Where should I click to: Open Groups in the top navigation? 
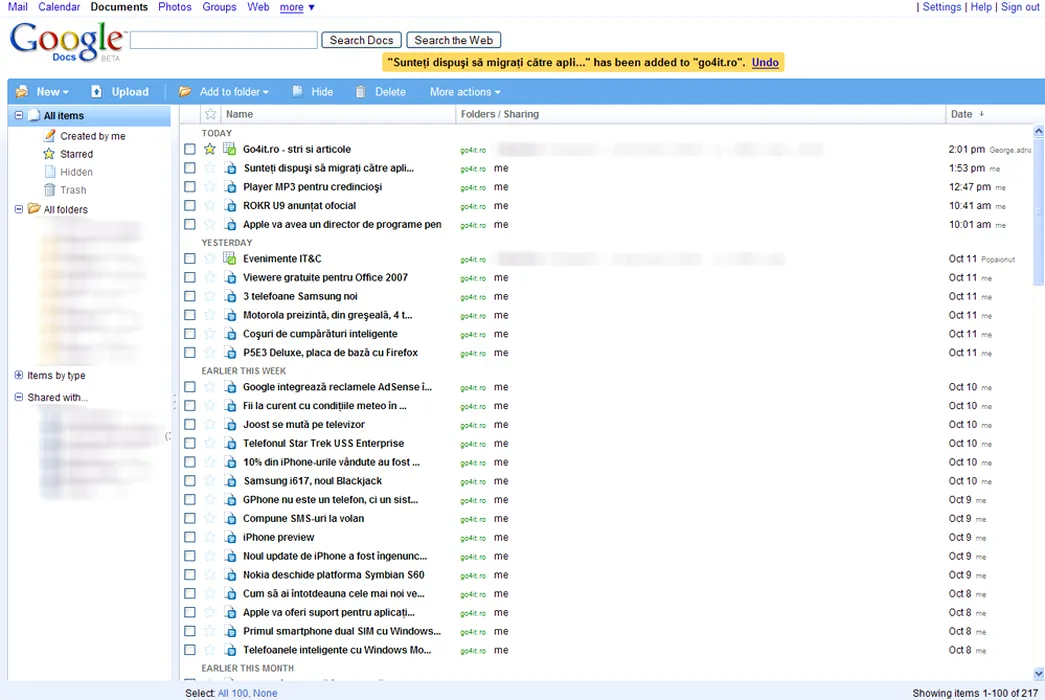[x=219, y=7]
